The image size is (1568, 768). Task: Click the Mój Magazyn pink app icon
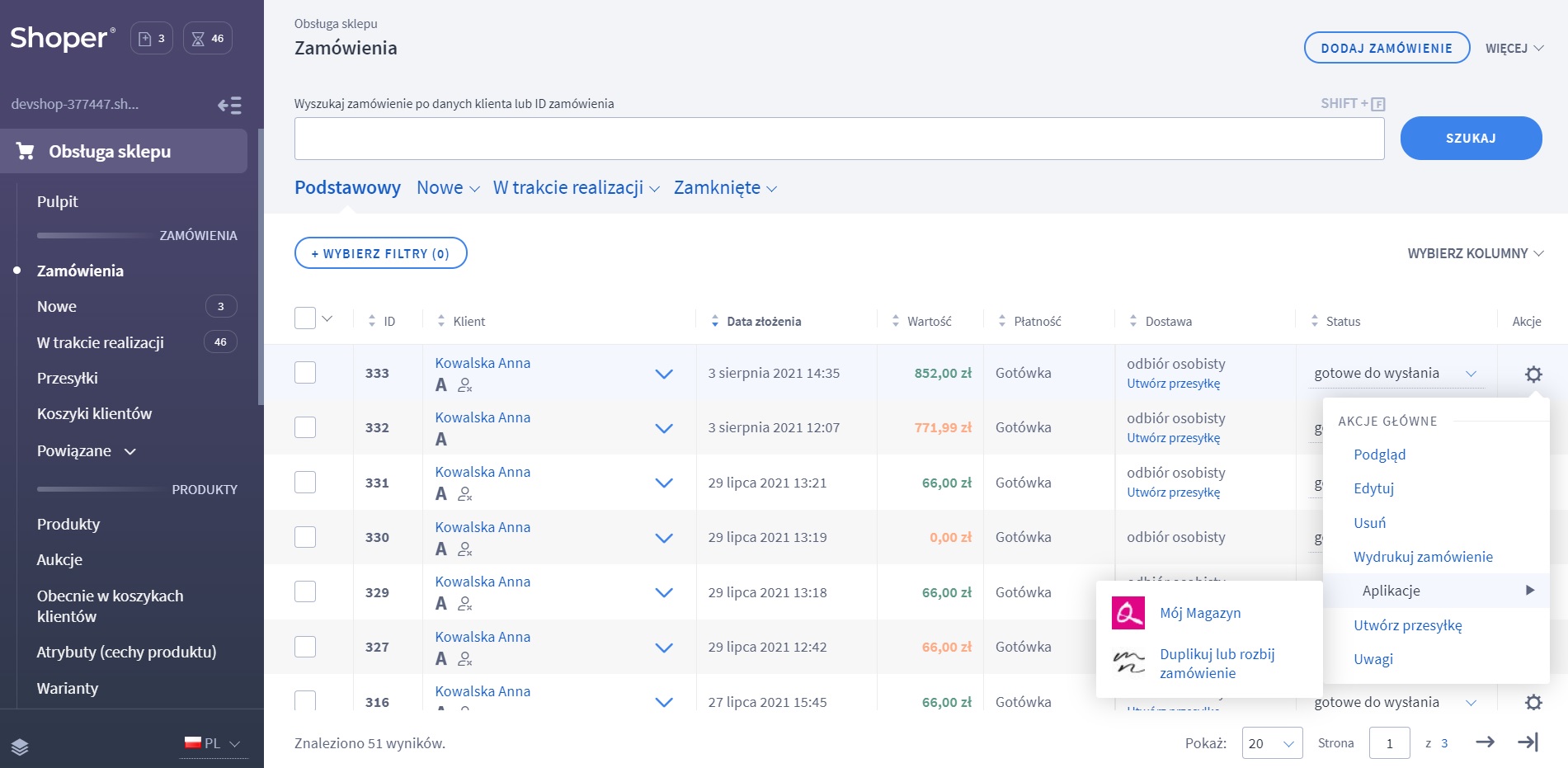point(1128,613)
